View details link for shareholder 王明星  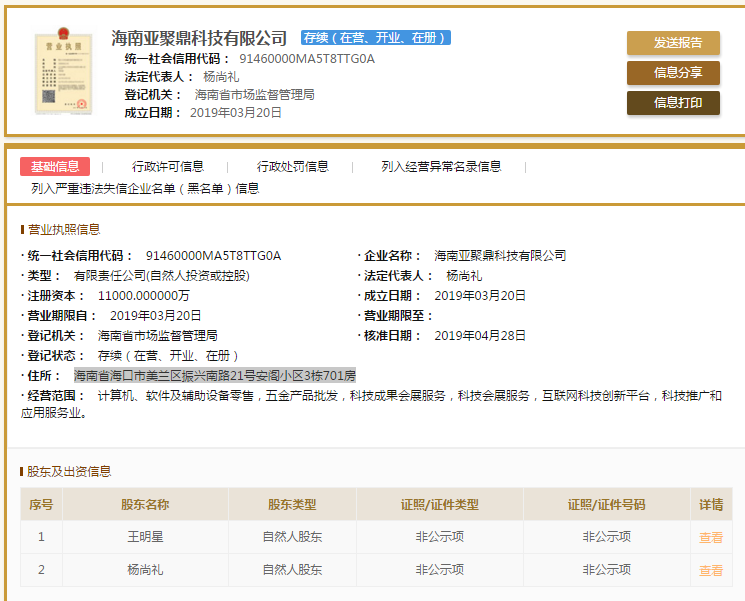pyautogui.click(x=710, y=537)
